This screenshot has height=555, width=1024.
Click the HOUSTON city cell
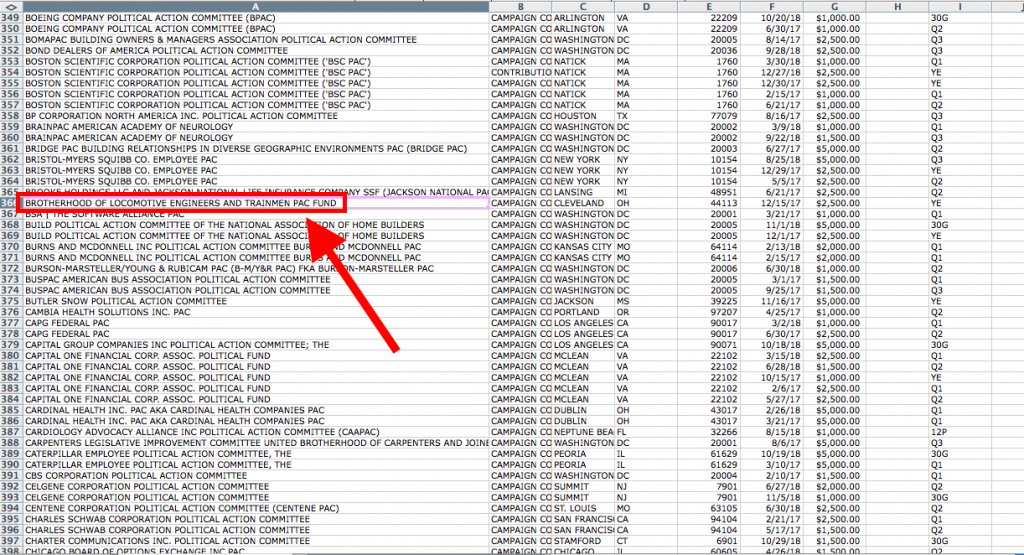[583, 116]
